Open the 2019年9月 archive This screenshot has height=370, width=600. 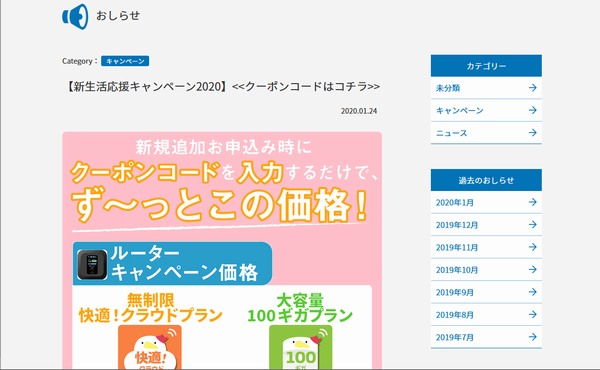(486, 293)
